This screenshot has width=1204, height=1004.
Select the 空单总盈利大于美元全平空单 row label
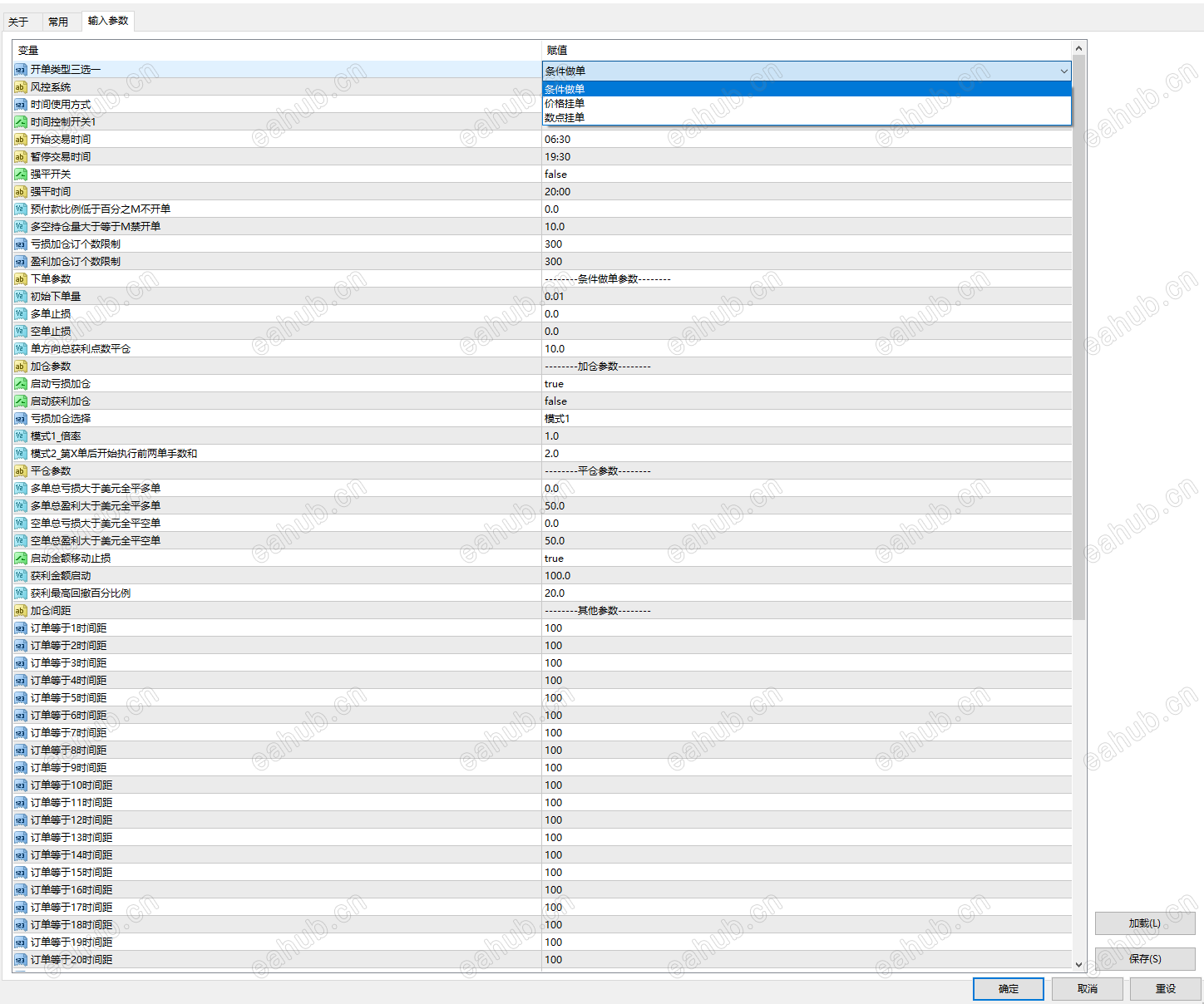[x=96, y=541]
